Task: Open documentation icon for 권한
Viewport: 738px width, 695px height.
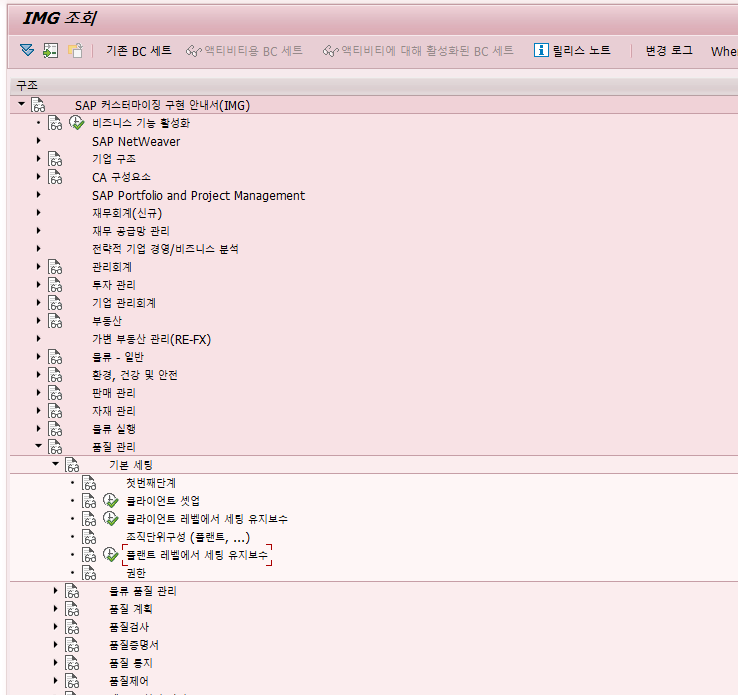Action: [x=88, y=573]
